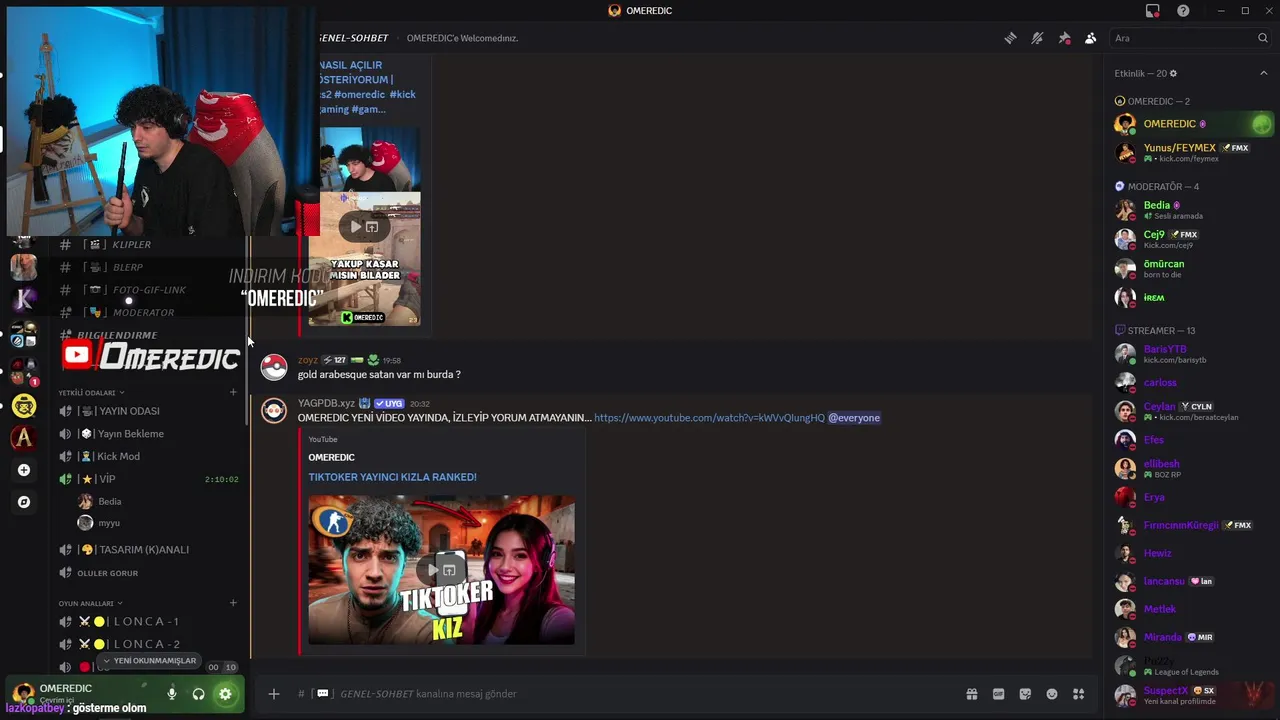Viewport: 1280px width, 720px height.
Task: Collapse the OYUN ANALLARI category
Action: (x=90, y=604)
